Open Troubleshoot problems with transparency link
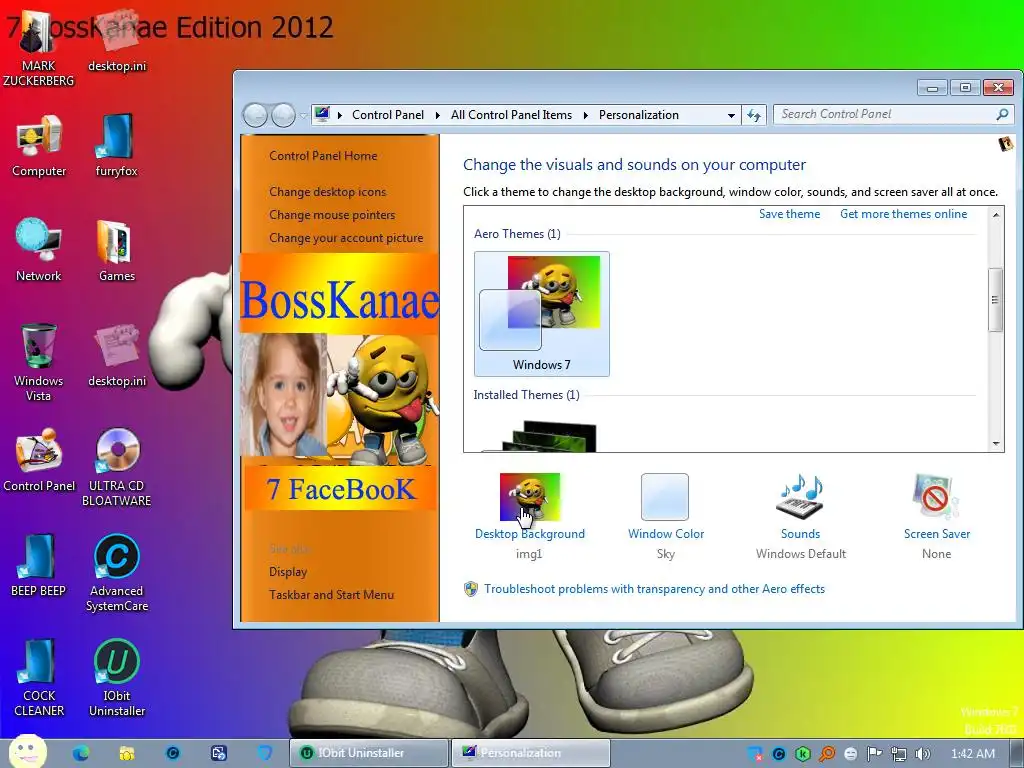The width and height of the screenshot is (1024, 768). click(x=654, y=589)
